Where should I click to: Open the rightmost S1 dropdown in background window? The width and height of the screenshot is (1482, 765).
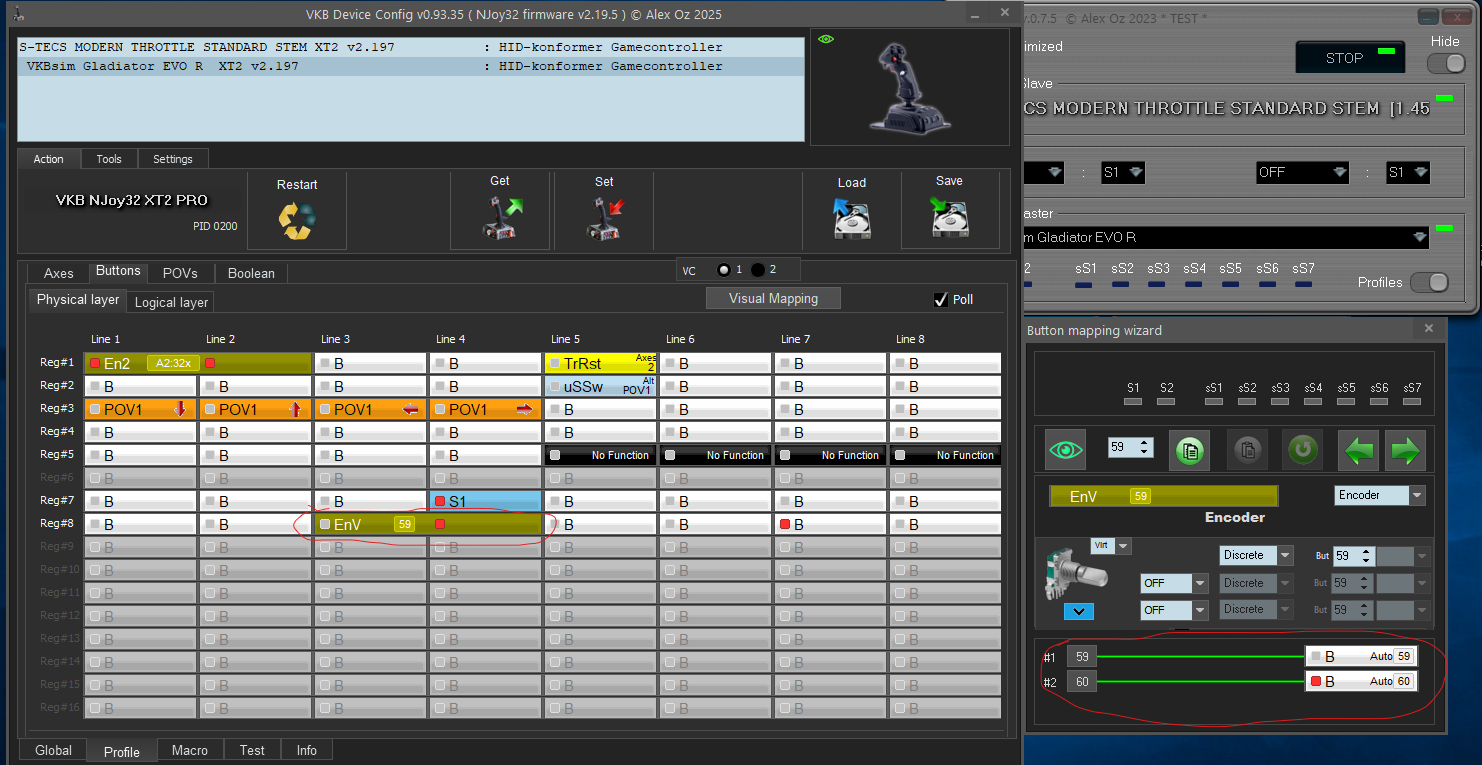pos(1407,172)
